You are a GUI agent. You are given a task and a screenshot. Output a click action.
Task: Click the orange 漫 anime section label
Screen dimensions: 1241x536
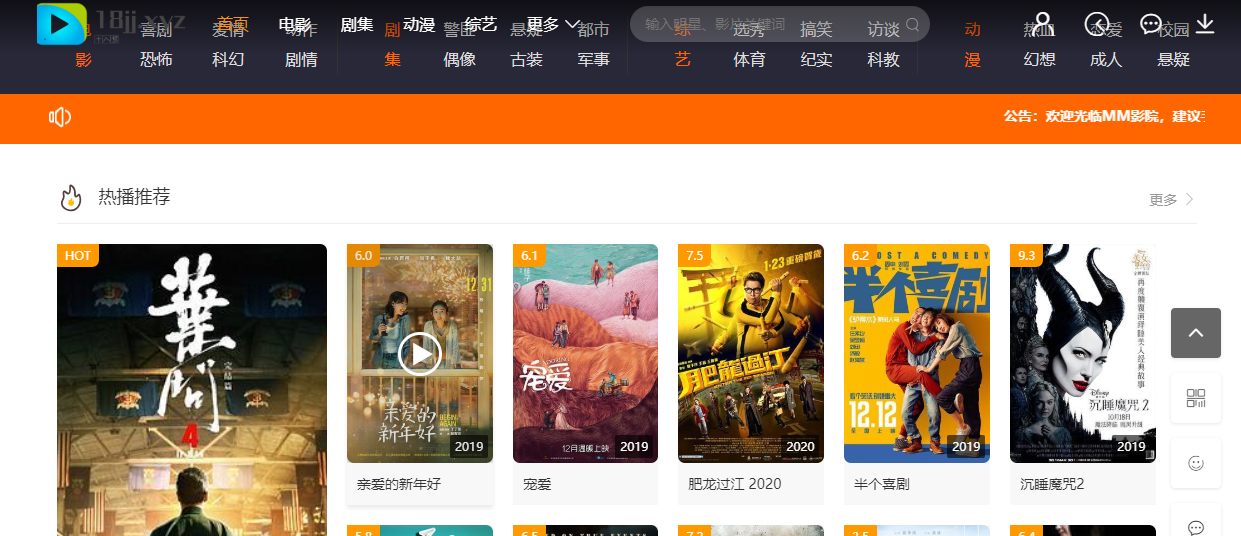pyautogui.click(x=973, y=59)
